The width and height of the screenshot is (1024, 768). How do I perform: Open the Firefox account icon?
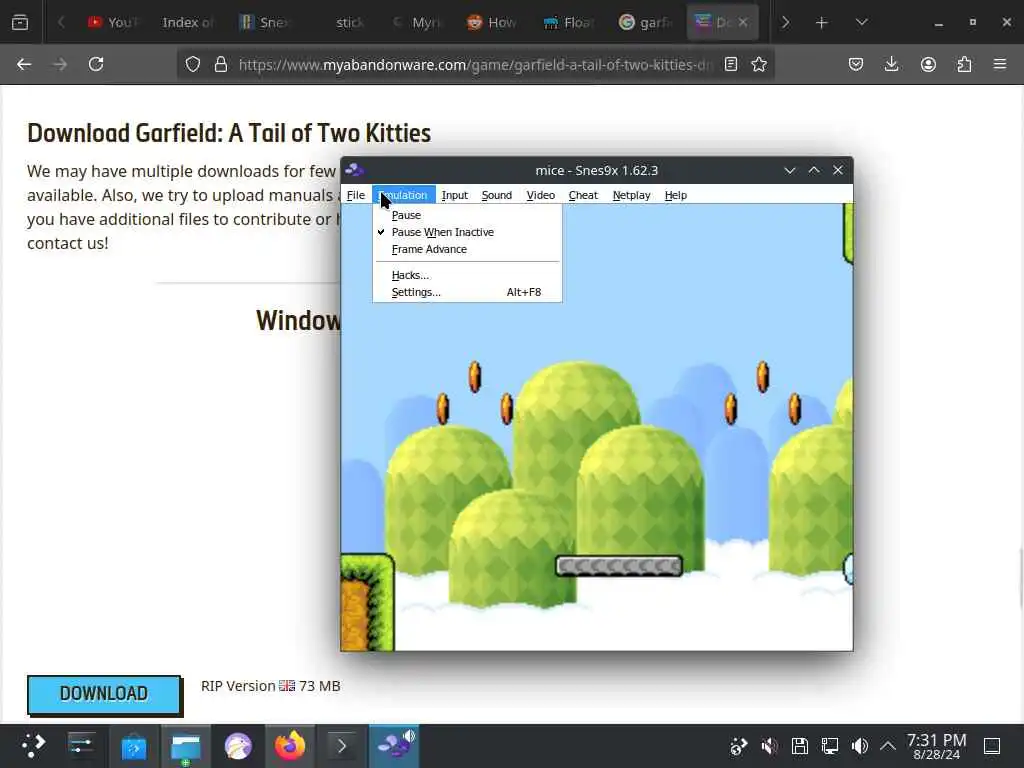pos(928,64)
